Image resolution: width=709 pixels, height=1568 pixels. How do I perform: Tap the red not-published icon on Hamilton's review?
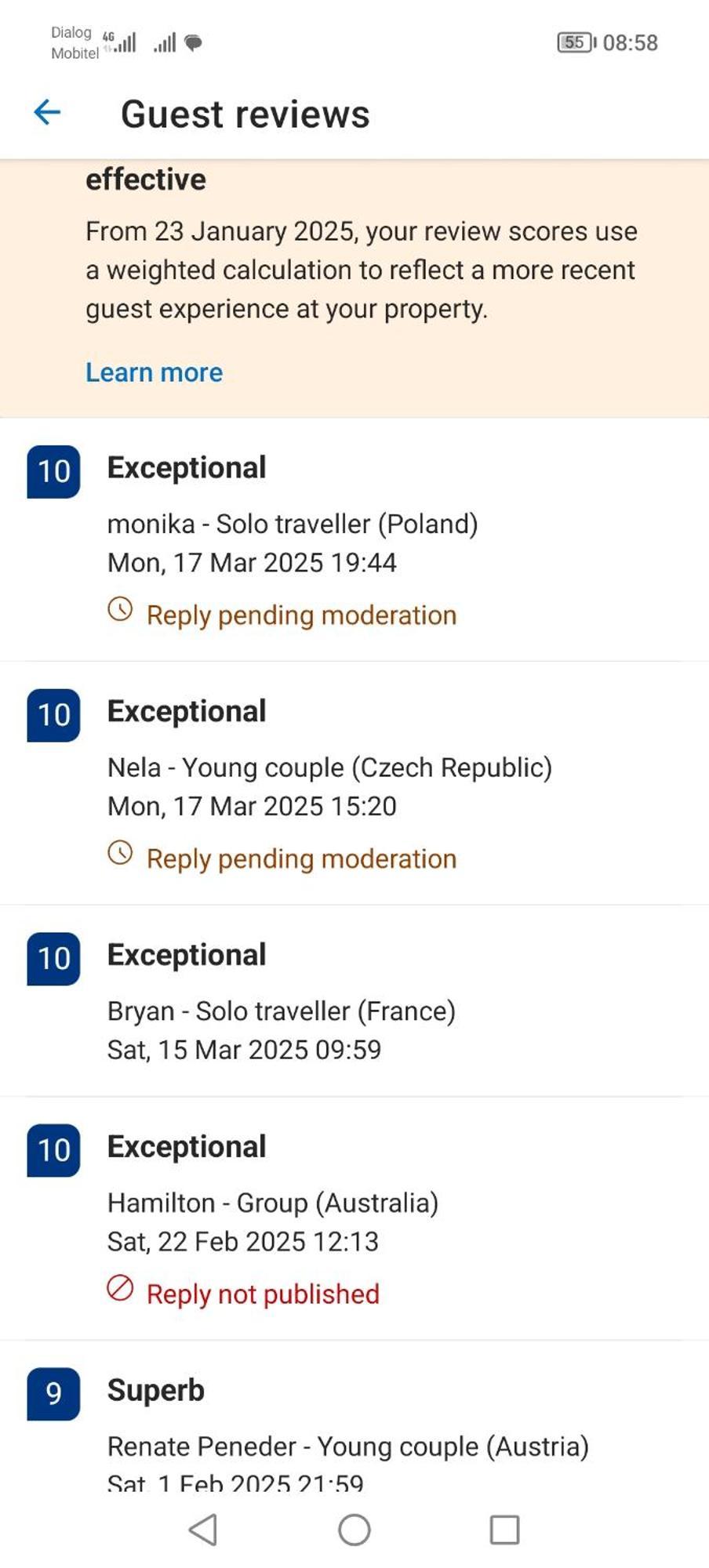click(120, 1288)
